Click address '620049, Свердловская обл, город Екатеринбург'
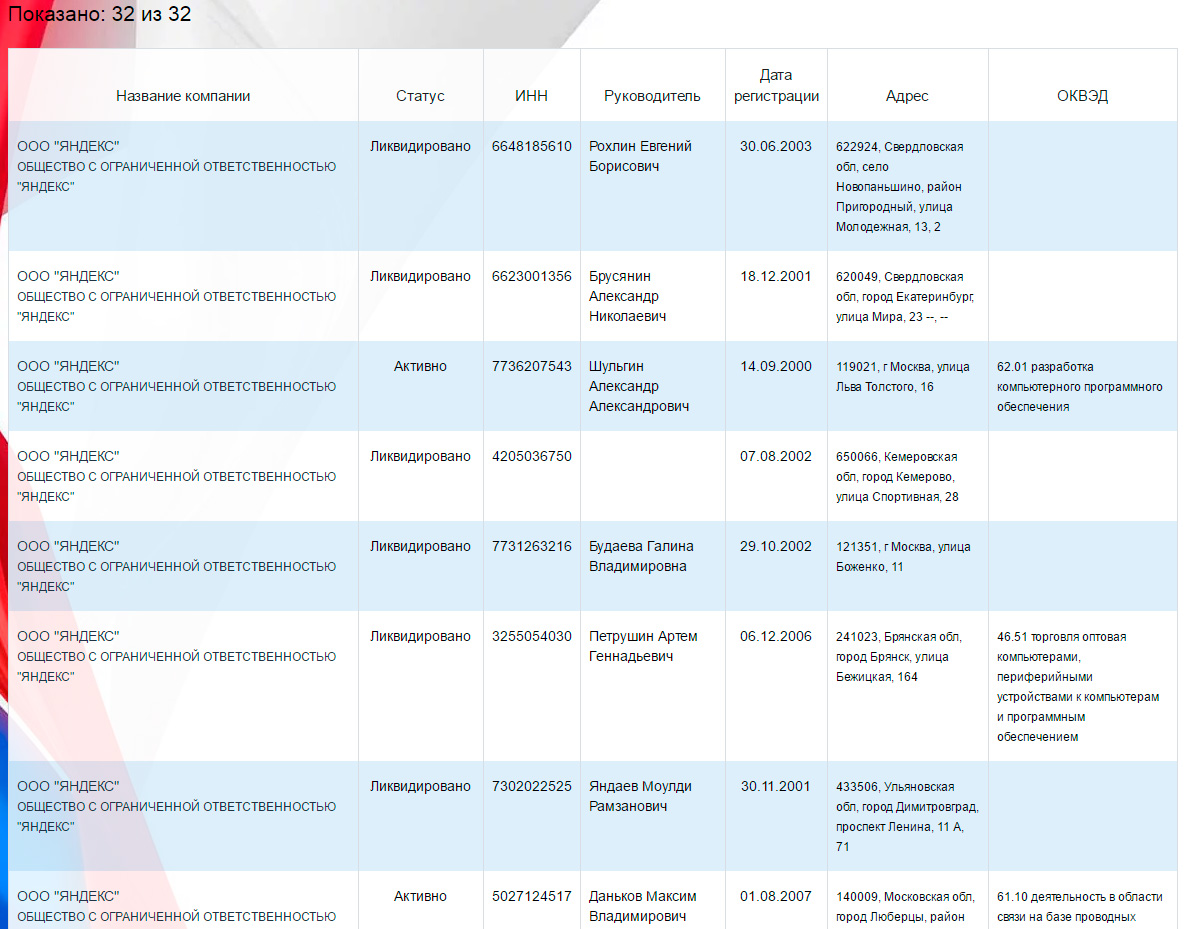 point(905,297)
